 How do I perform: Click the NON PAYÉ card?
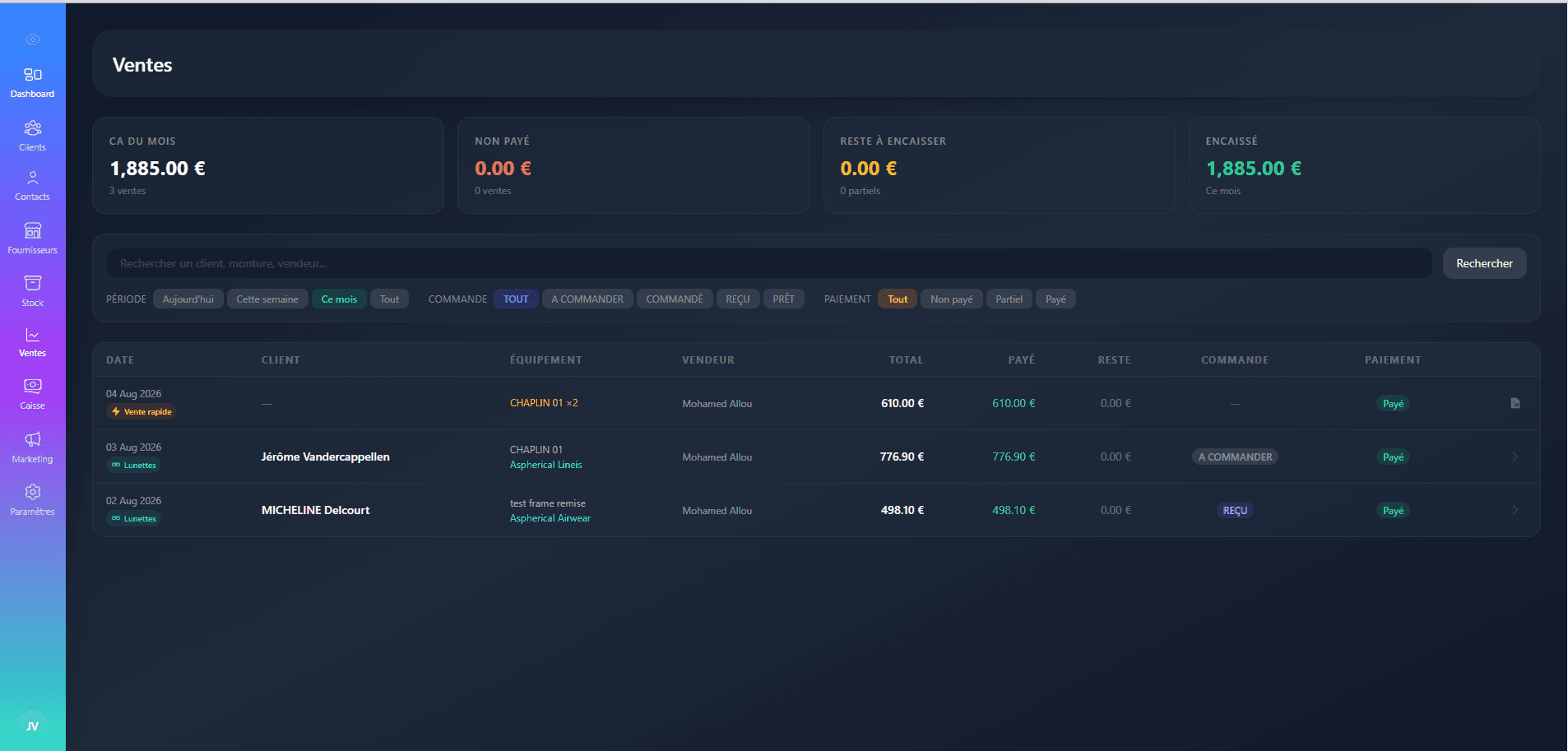633,165
